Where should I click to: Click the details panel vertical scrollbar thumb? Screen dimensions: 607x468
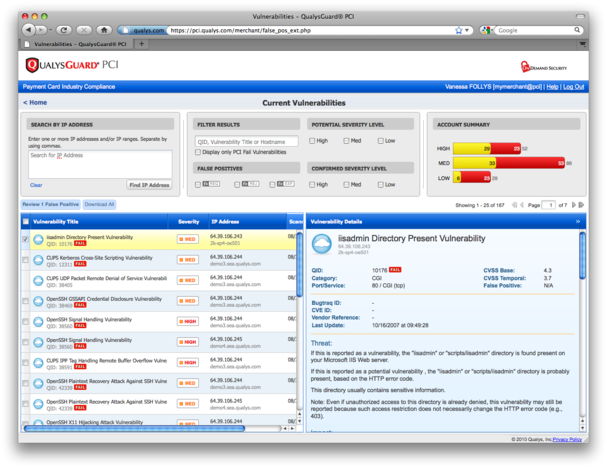tap(582, 255)
